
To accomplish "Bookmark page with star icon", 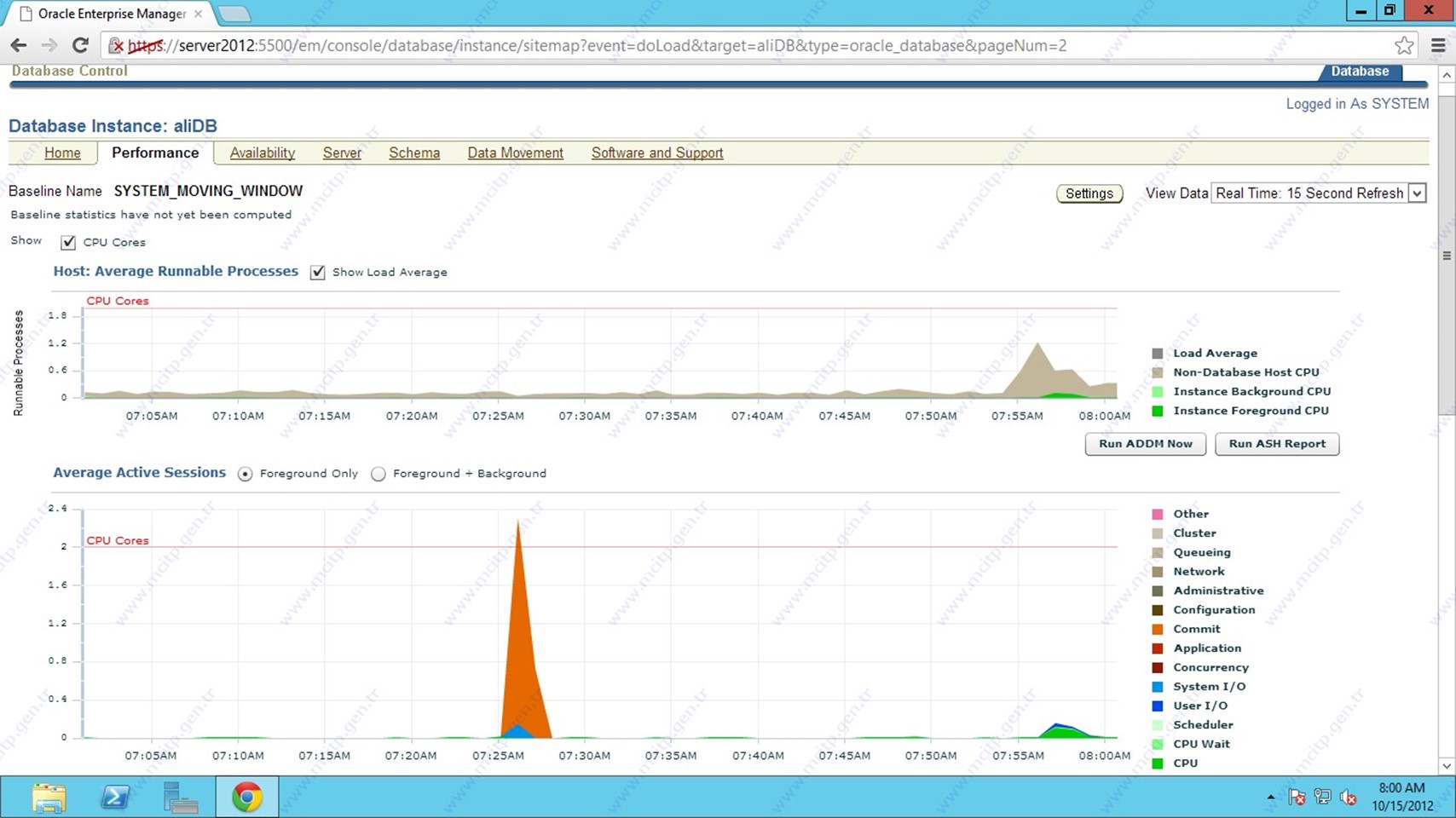I will click(x=1404, y=46).
